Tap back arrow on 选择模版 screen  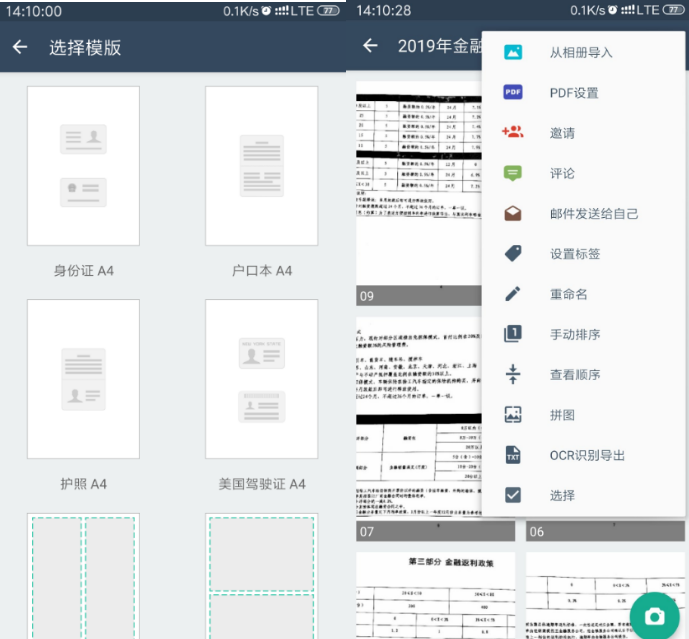pyautogui.click(x=20, y=47)
